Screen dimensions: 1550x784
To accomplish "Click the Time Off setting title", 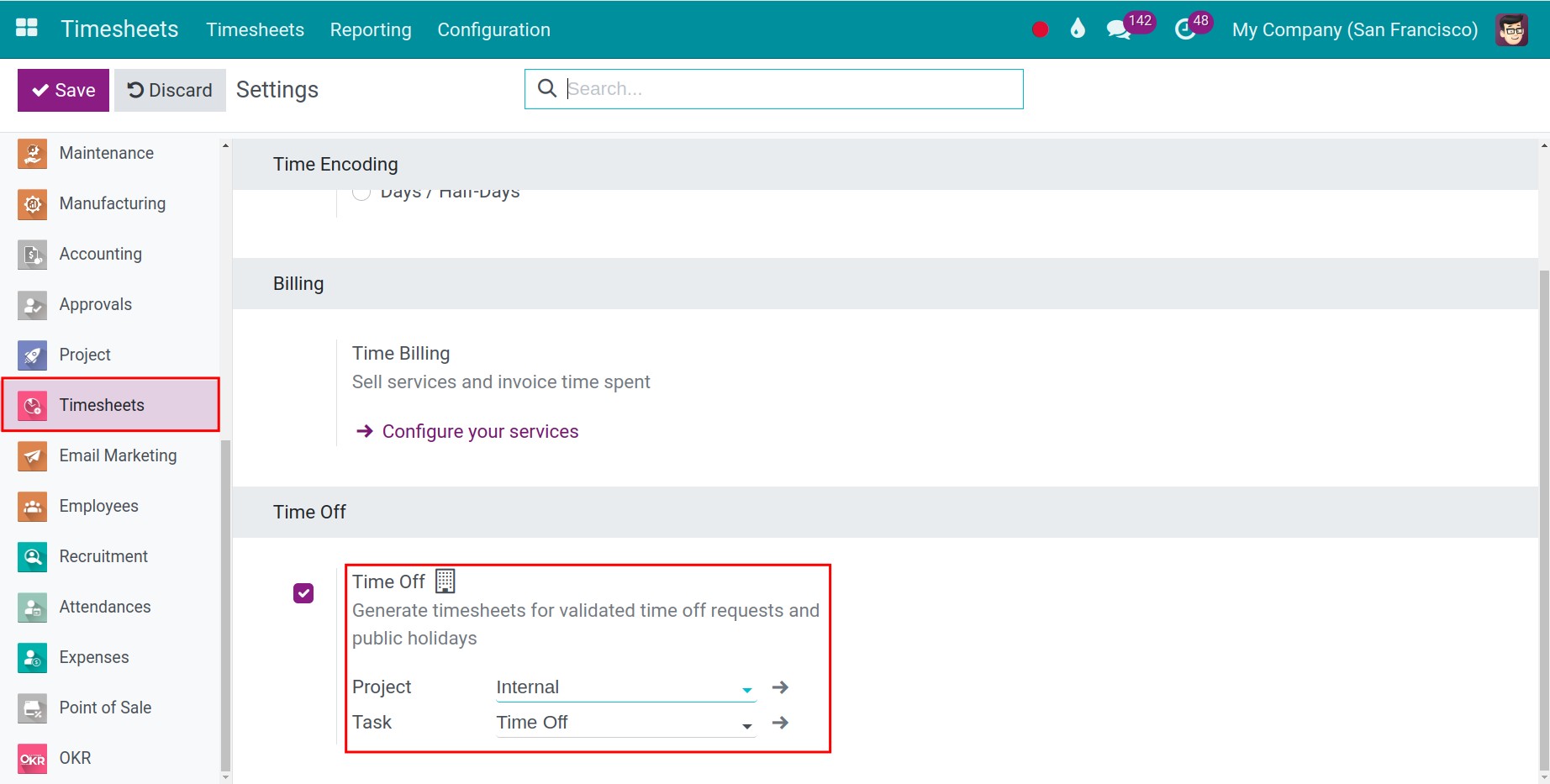I will coord(388,581).
